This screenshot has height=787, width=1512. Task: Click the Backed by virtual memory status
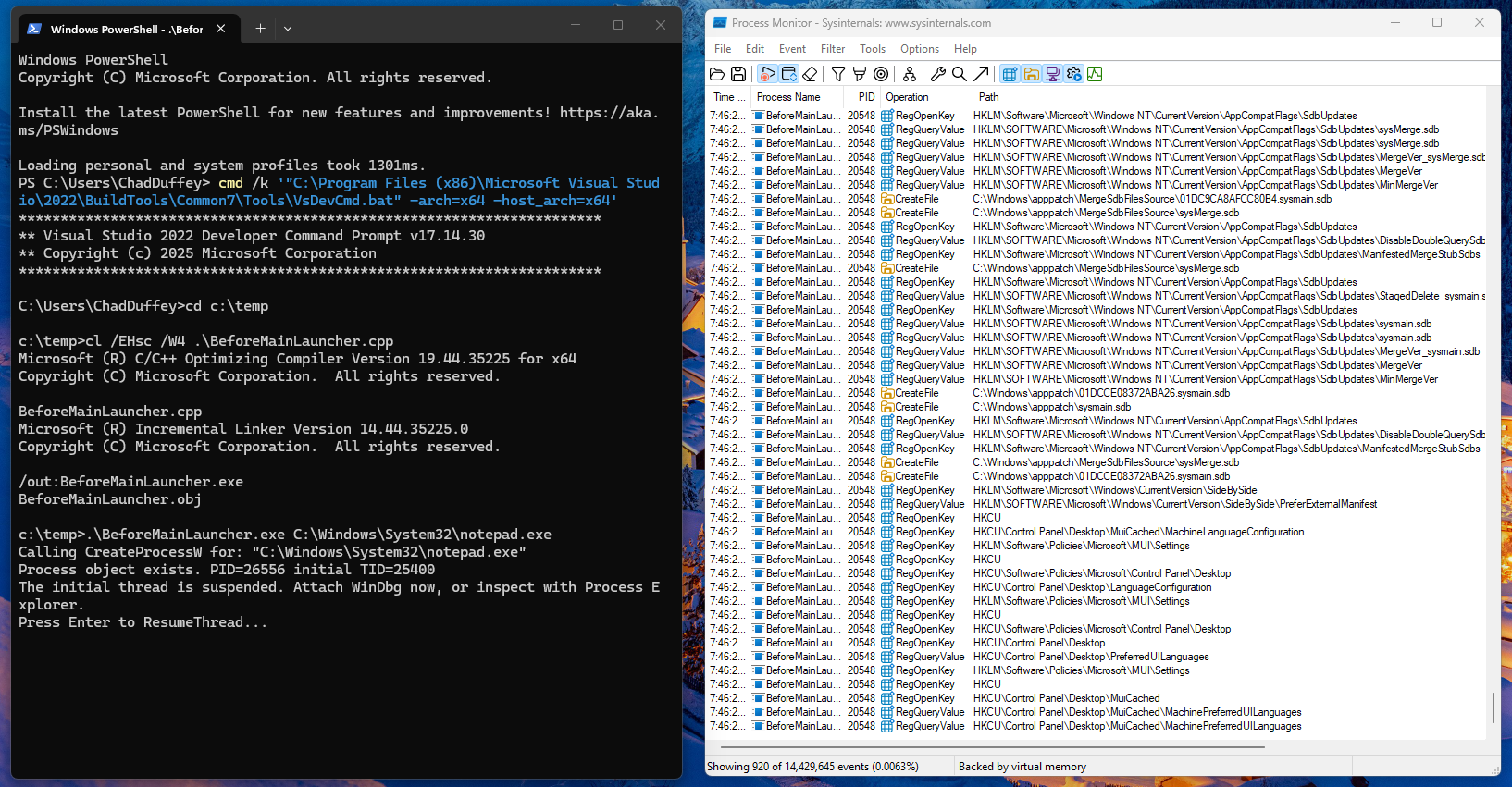click(x=1022, y=767)
